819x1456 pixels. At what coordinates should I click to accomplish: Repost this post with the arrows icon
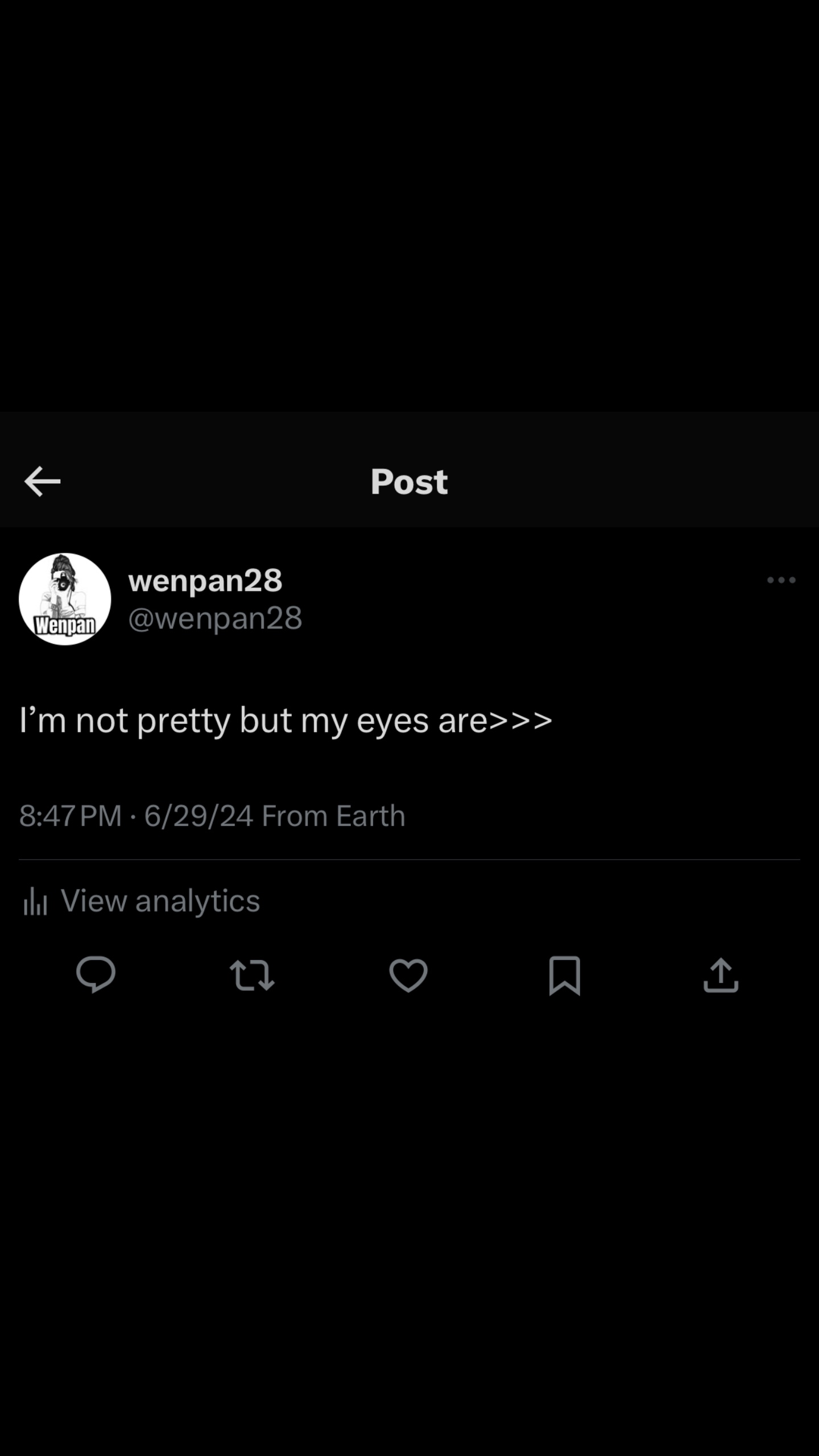coord(252,975)
